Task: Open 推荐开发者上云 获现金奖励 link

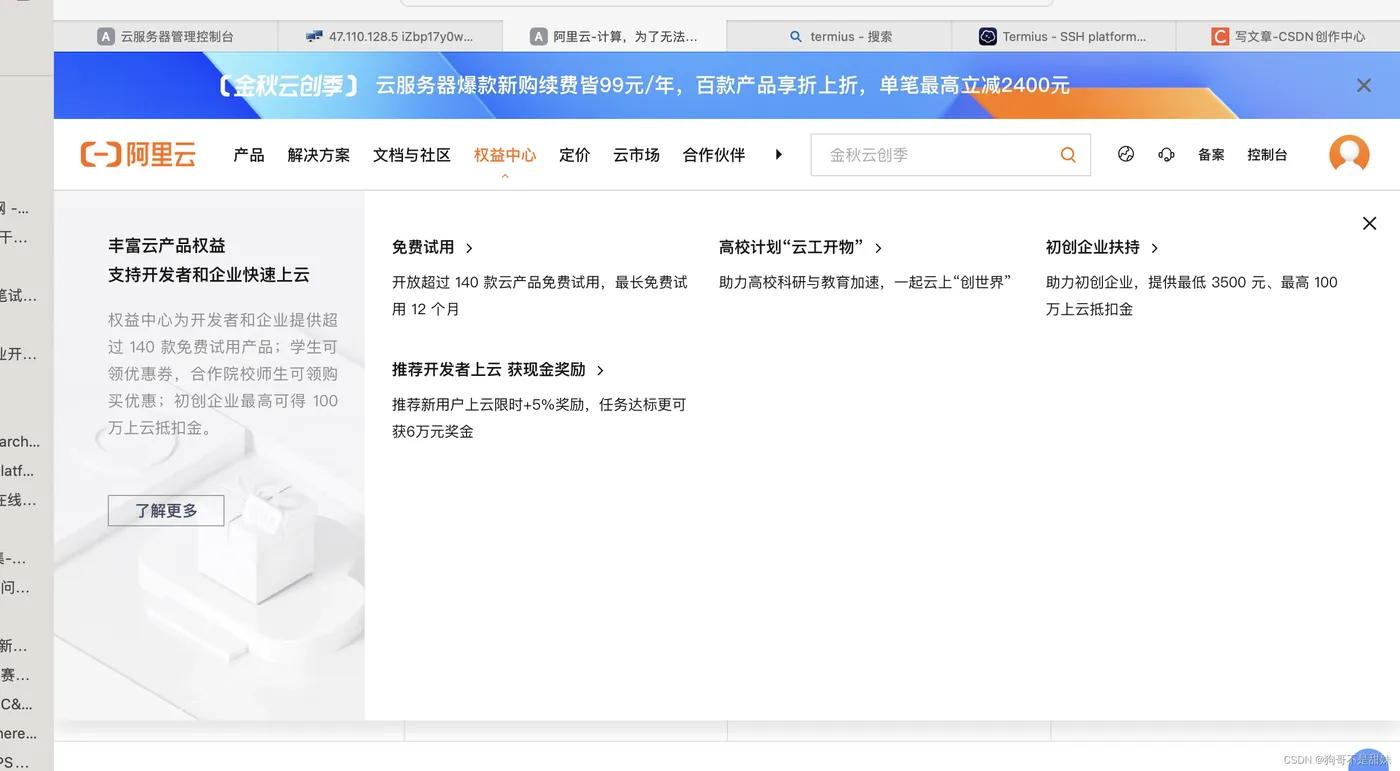Action: tap(499, 370)
